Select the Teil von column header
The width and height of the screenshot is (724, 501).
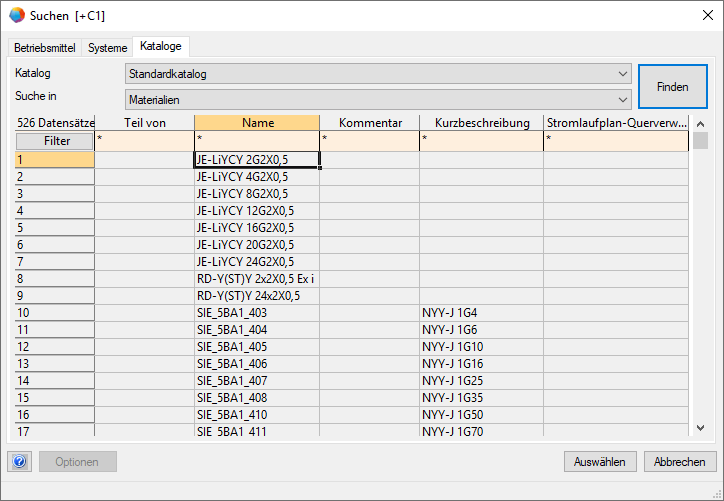144,123
